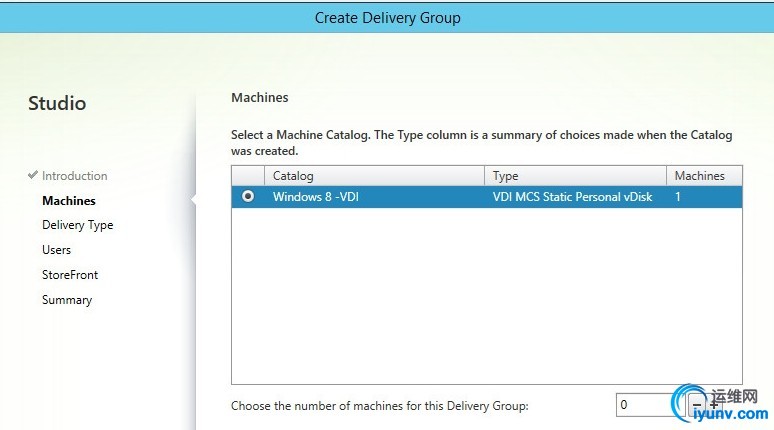Open the Introduction wizard step
Screen dimensions: 774x430
click(x=75, y=176)
